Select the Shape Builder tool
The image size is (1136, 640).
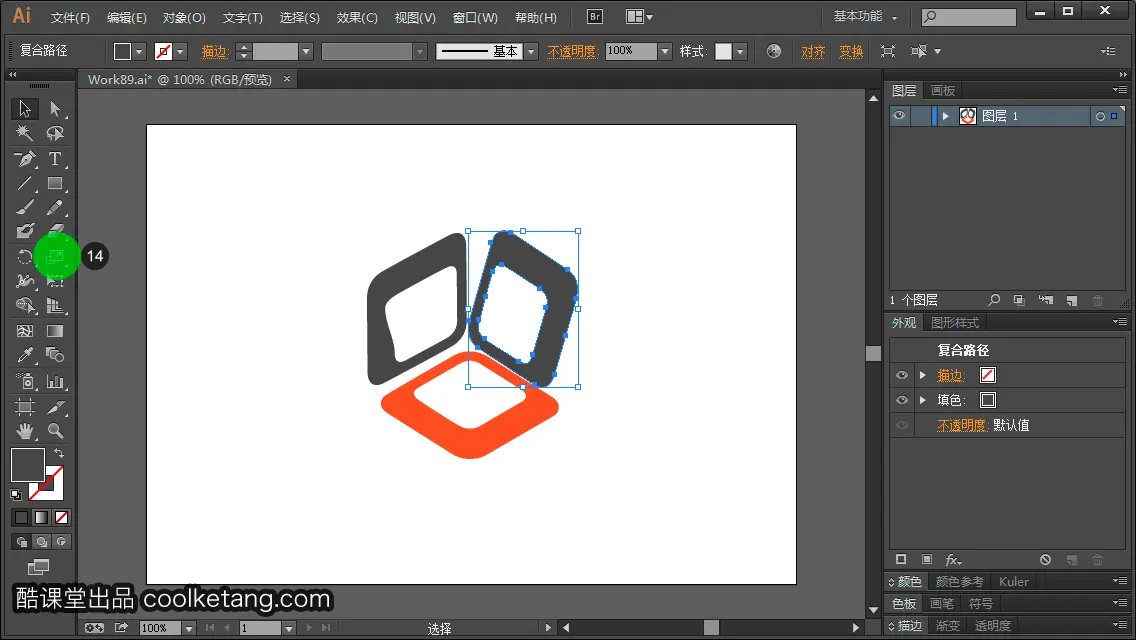tap(25, 305)
